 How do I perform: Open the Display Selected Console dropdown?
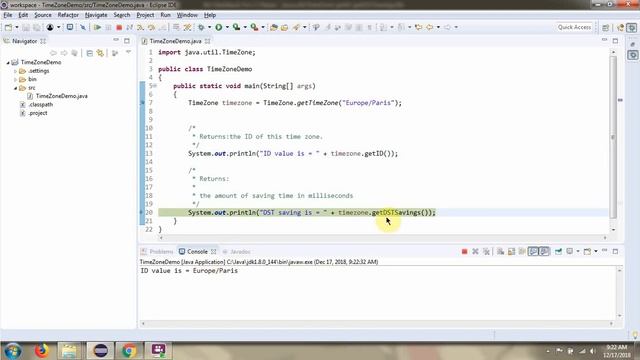point(578,251)
